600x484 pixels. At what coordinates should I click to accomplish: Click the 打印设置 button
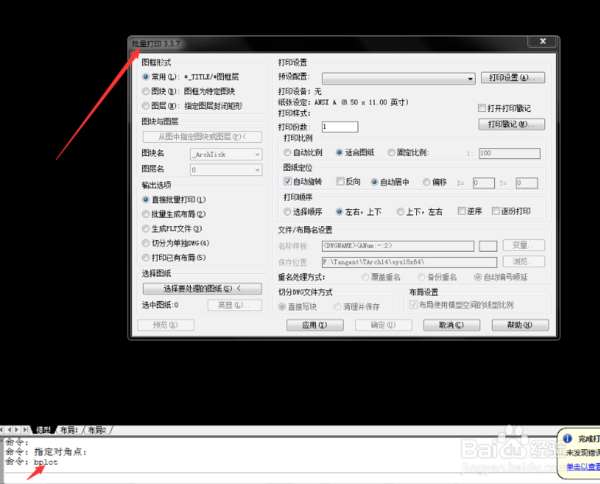(x=513, y=78)
